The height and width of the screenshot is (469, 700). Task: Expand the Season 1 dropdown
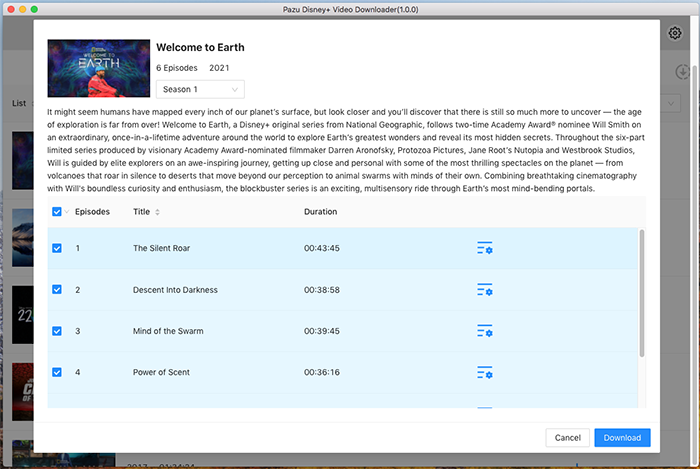click(200, 89)
